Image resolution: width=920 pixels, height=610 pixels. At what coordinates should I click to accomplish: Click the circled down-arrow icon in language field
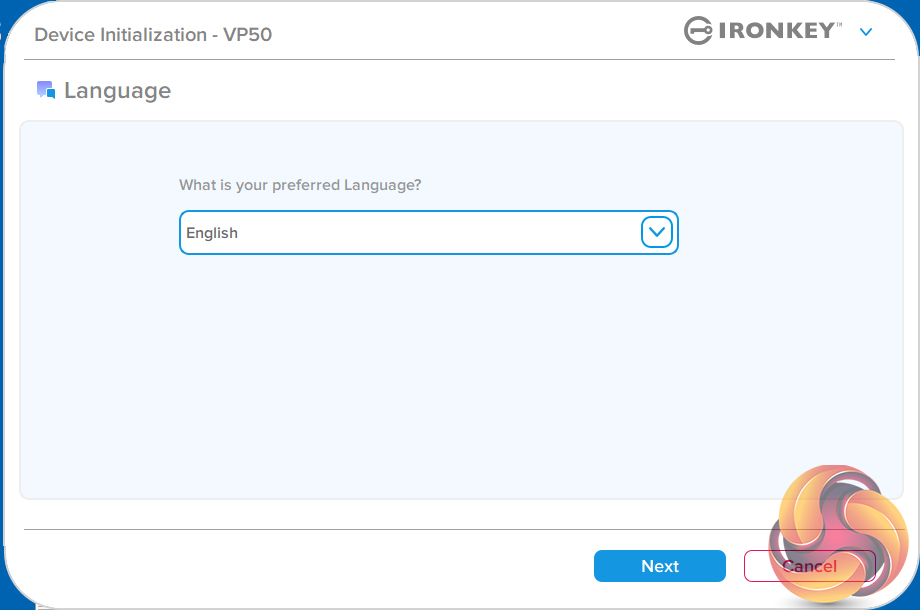pos(657,233)
